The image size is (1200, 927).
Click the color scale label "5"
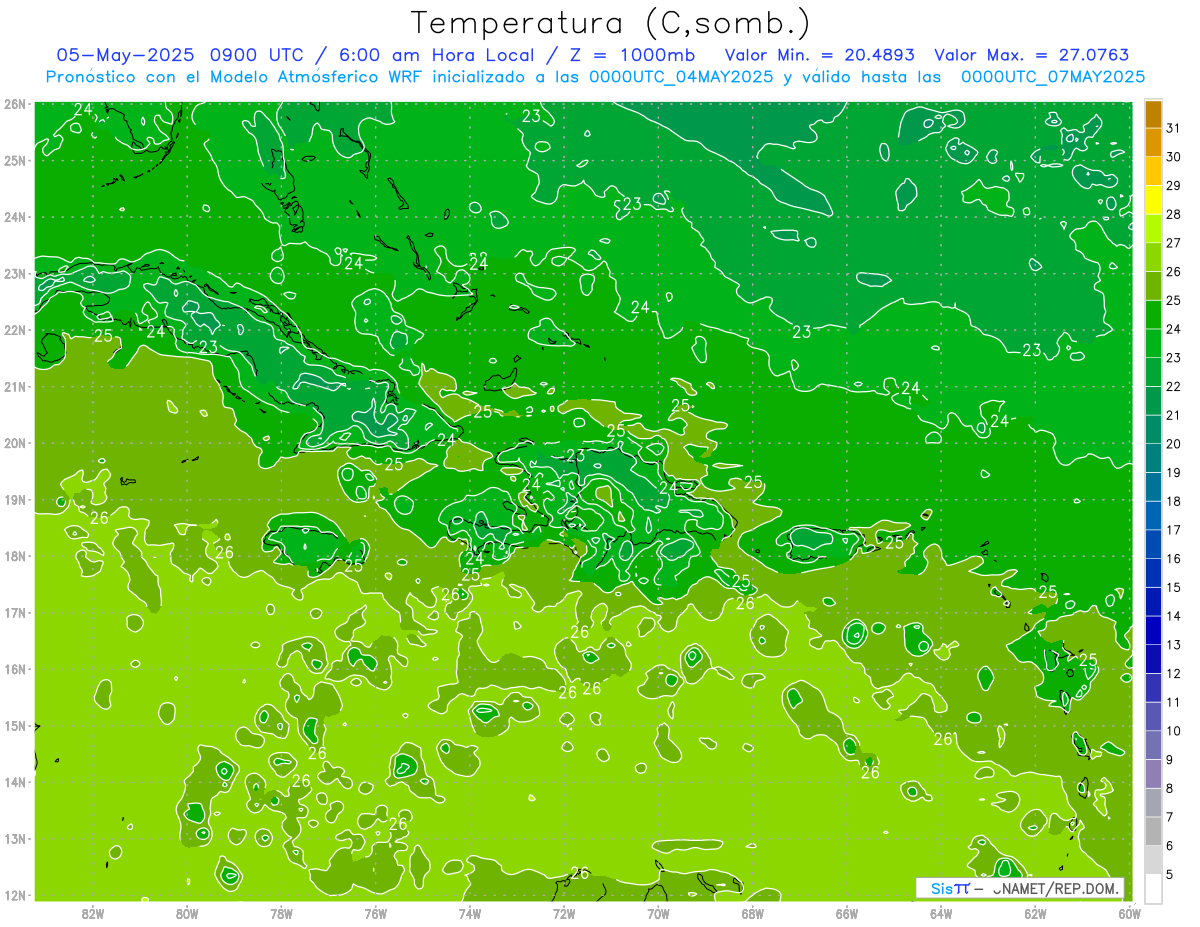pos(1170,875)
